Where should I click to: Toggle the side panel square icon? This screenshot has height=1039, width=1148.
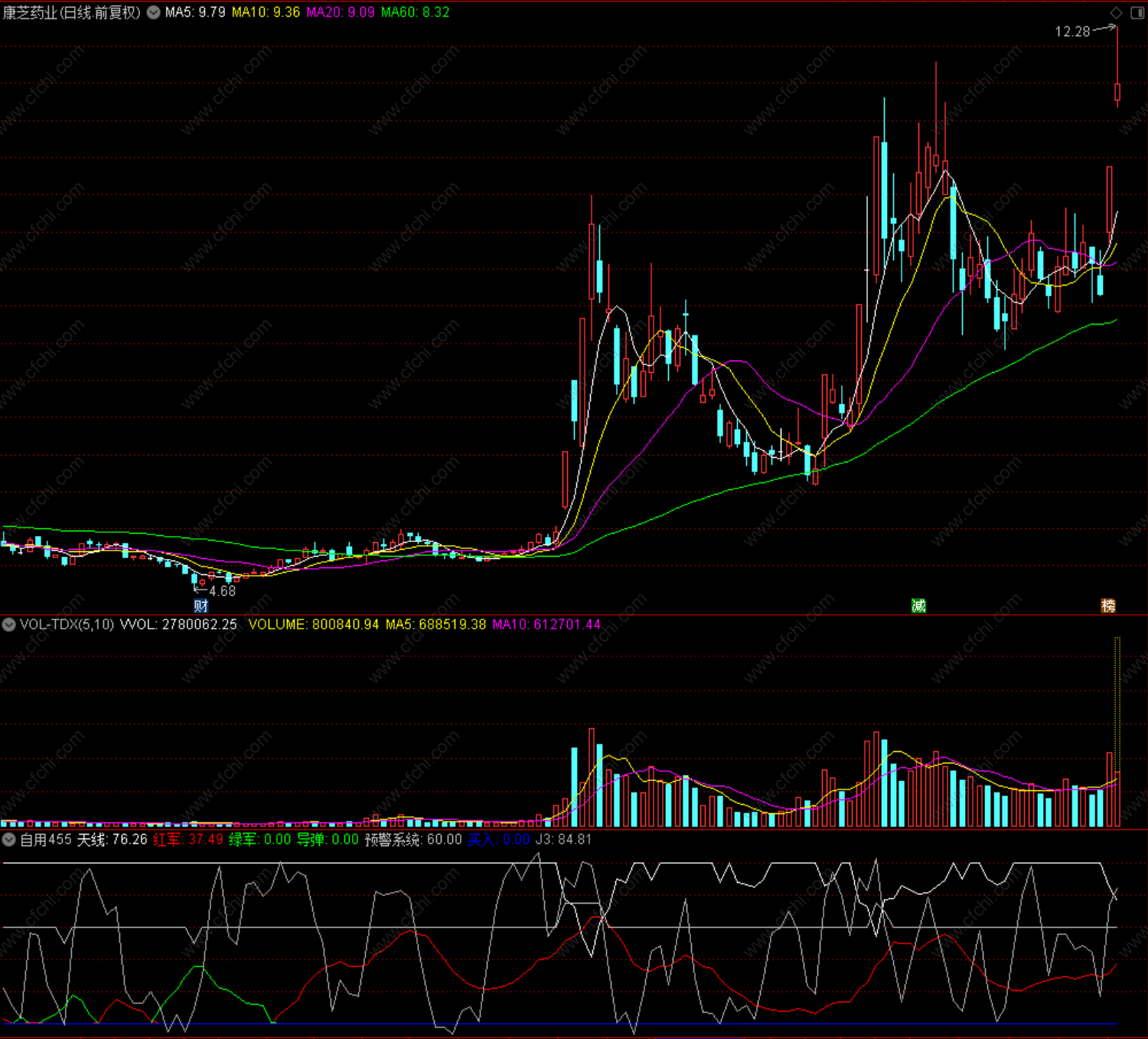1137,12
